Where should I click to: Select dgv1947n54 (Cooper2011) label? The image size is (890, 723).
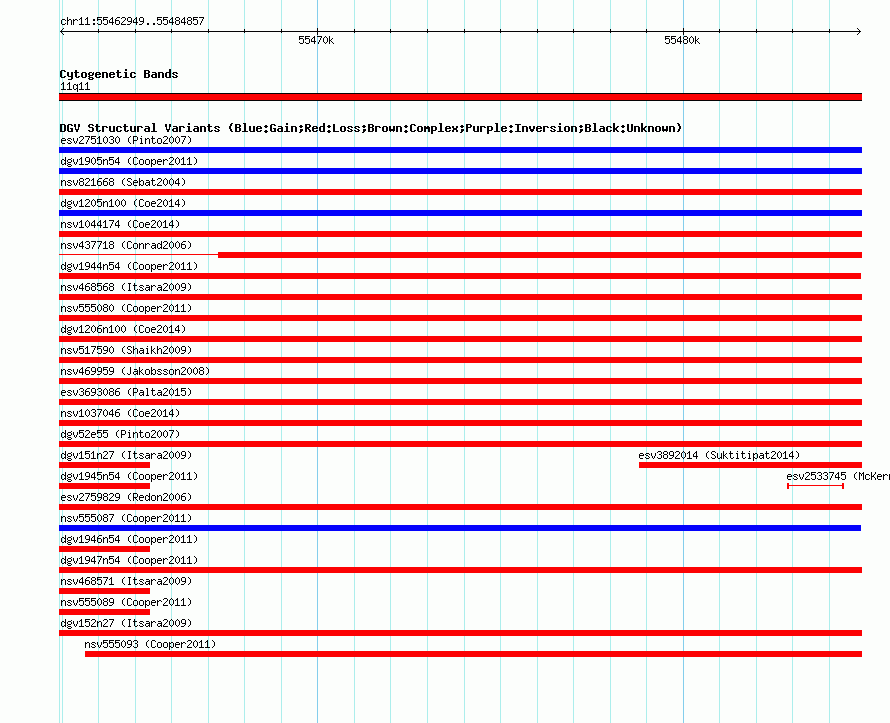point(129,560)
